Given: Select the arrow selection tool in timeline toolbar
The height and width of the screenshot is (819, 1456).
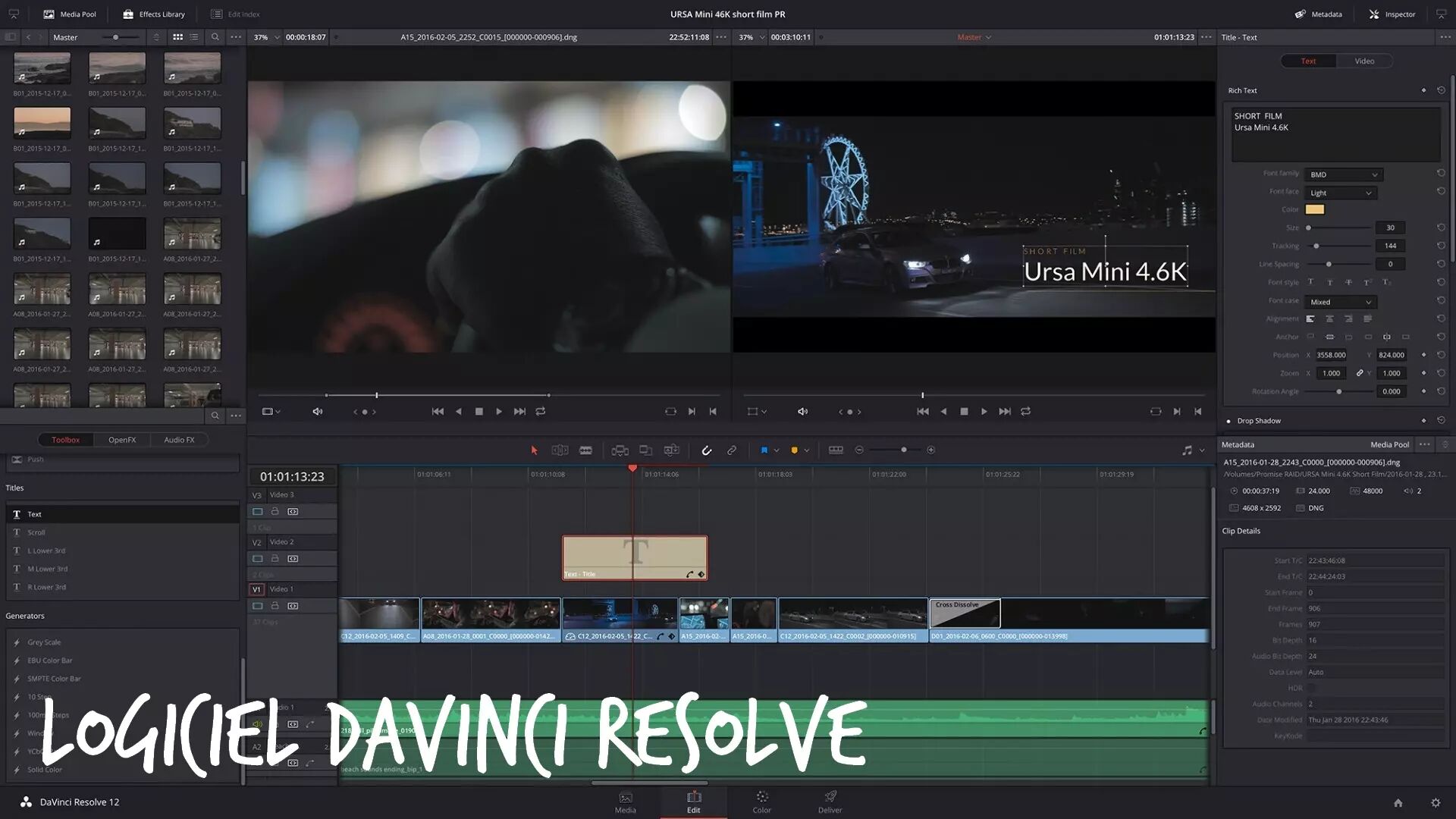Looking at the screenshot, I should pyautogui.click(x=534, y=450).
